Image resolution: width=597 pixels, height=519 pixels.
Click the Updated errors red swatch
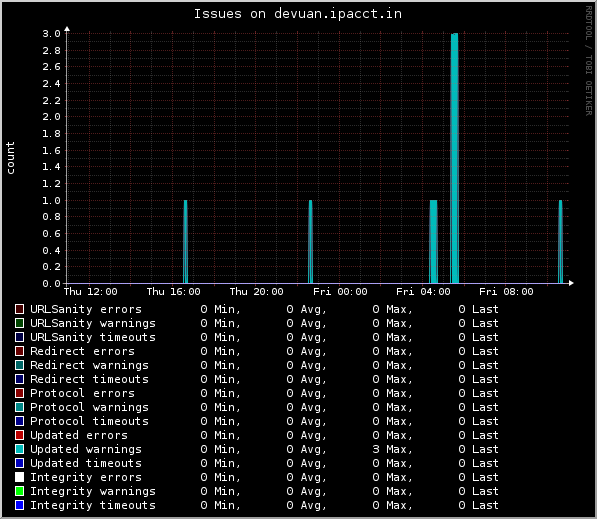19,435
